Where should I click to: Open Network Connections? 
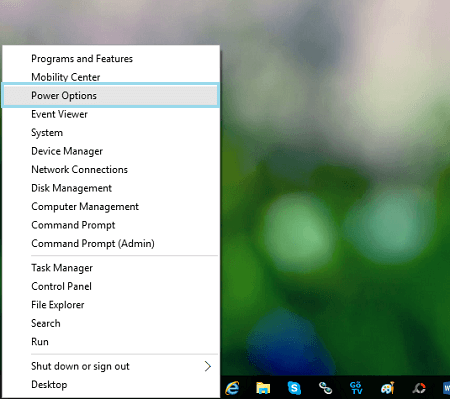(111, 170)
